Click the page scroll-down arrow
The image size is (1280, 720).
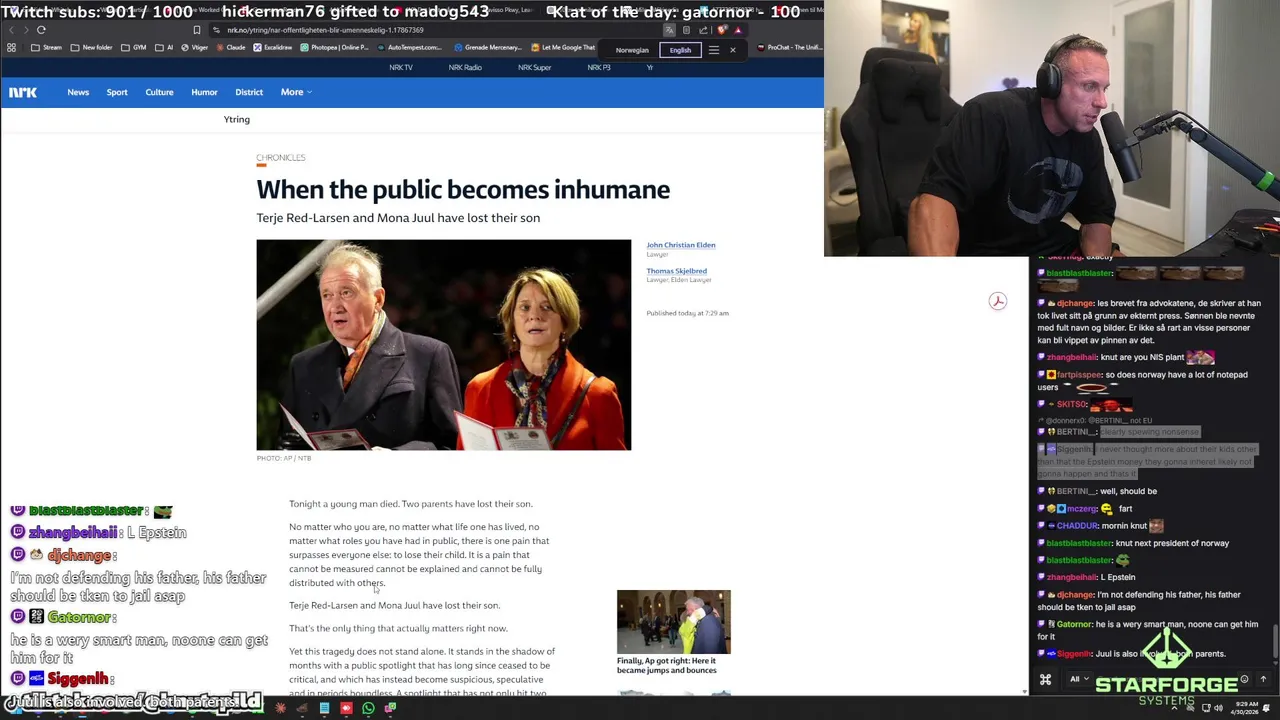(x=1025, y=691)
